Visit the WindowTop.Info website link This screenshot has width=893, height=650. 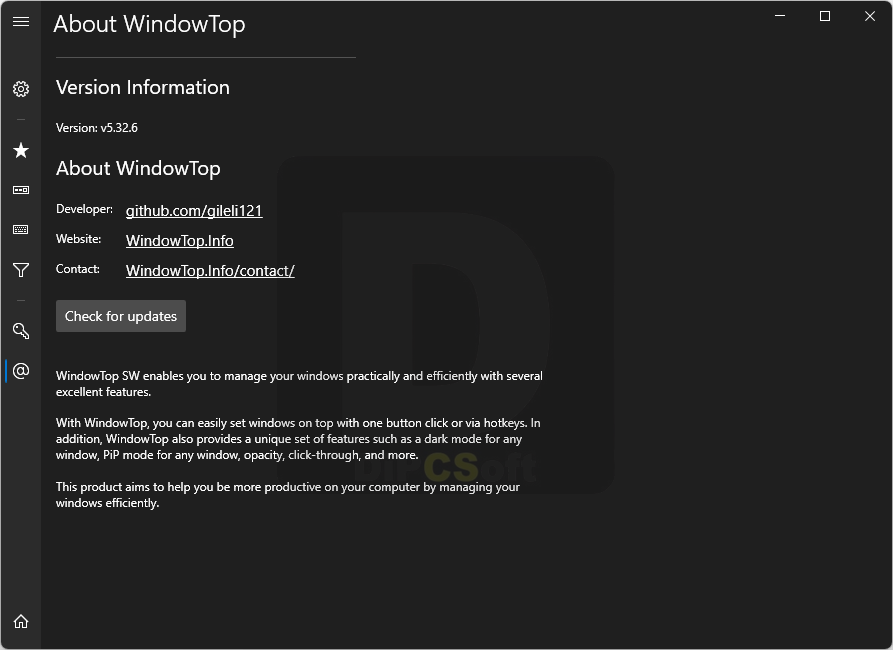179,240
